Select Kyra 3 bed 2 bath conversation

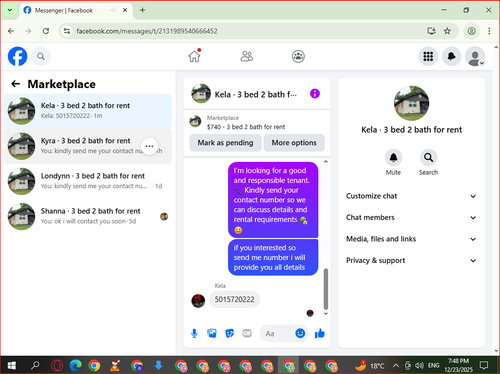tap(88, 146)
